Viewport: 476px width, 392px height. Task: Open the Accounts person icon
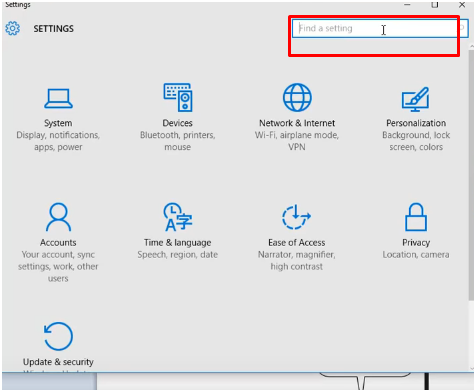tap(58, 217)
